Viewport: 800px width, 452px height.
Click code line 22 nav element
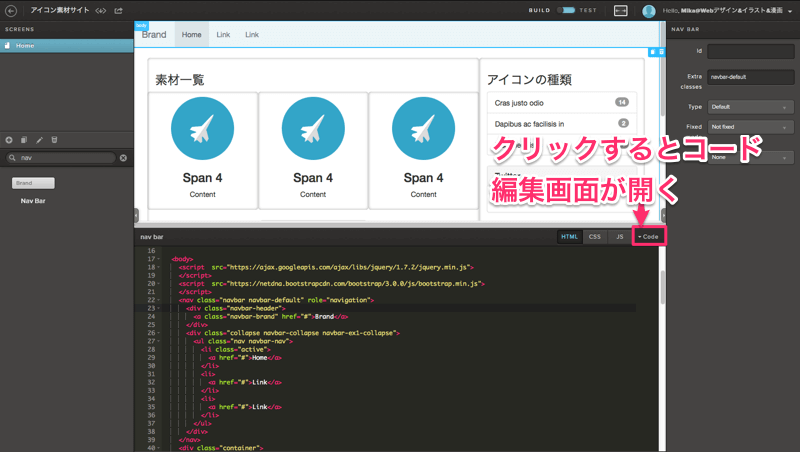[x=276, y=300]
